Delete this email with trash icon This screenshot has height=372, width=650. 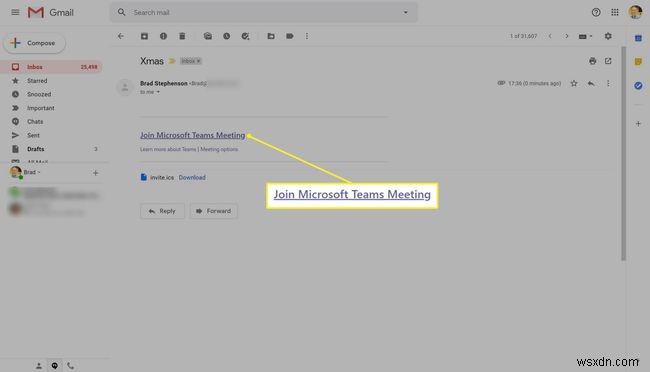coord(182,36)
